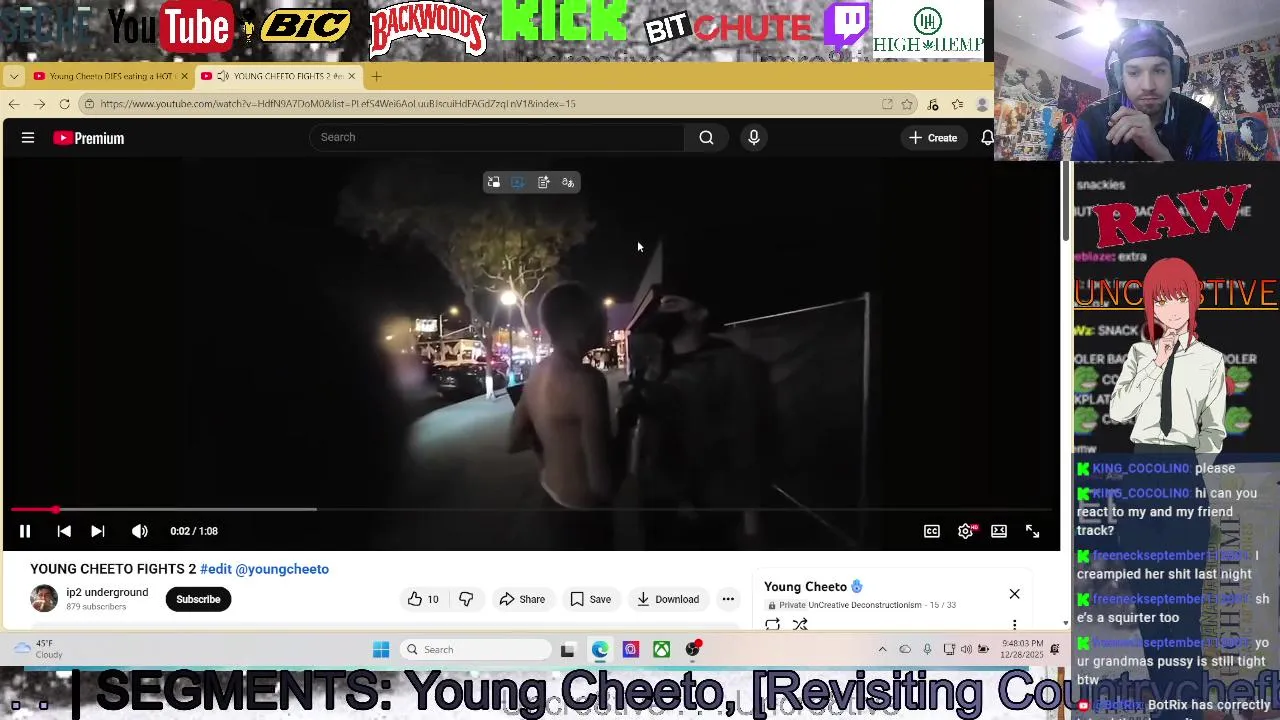Click the YouTube search magnifier button
Viewport: 1280px width, 720px height.
point(706,137)
